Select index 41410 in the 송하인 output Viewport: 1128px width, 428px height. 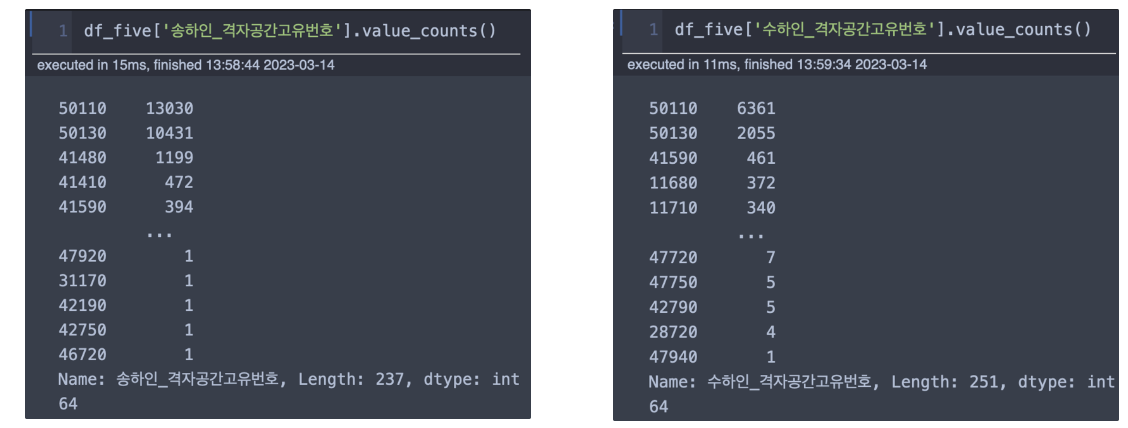tap(83, 182)
